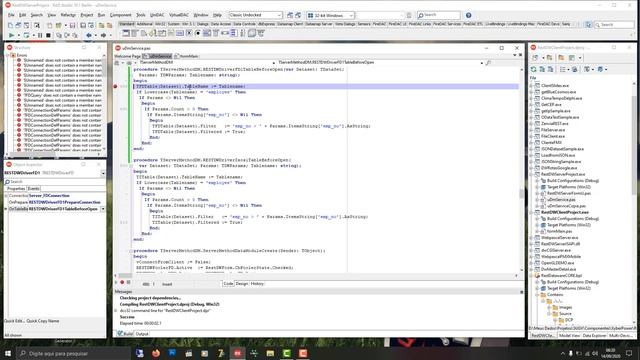
Task: Select the TCheckBox palette component icon
Action: (189, 33)
